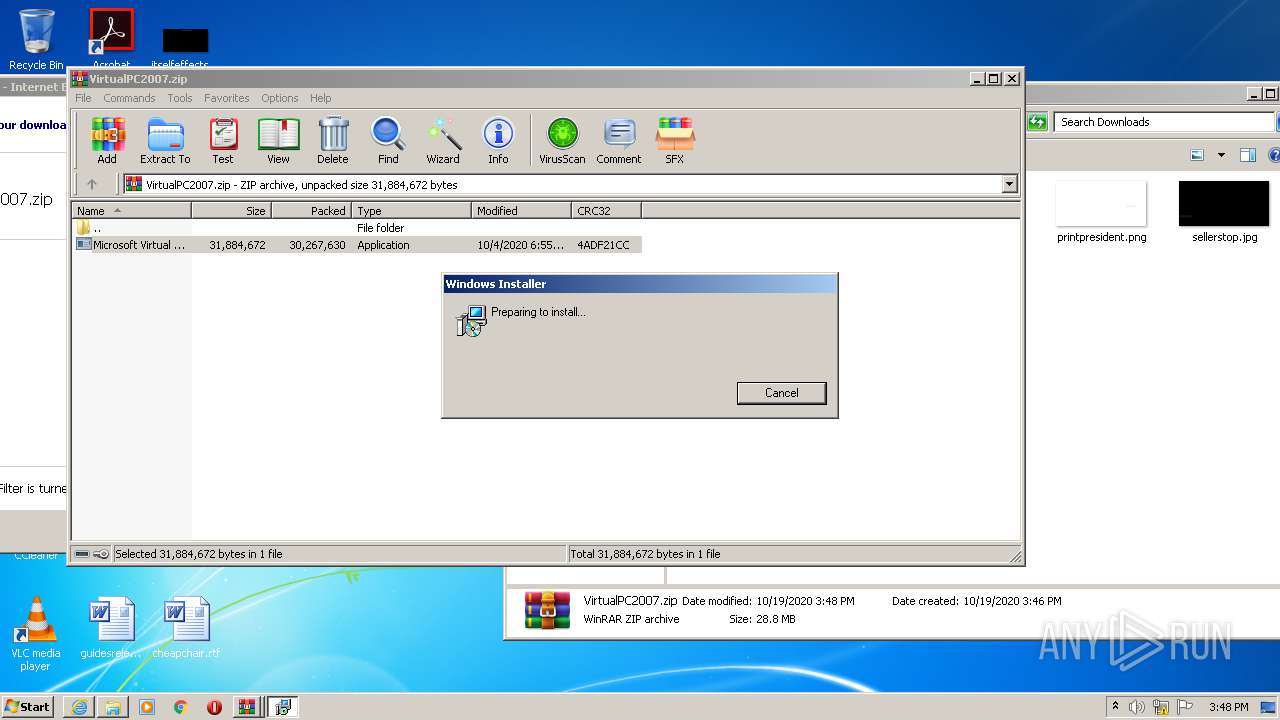1280x720 pixels.
Task: Click the SFX toolbar icon
Action: [675, 140]
